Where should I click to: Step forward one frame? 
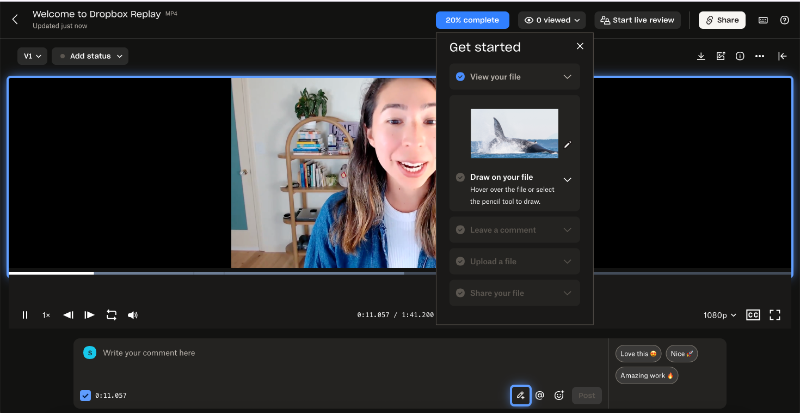(89, 315)
